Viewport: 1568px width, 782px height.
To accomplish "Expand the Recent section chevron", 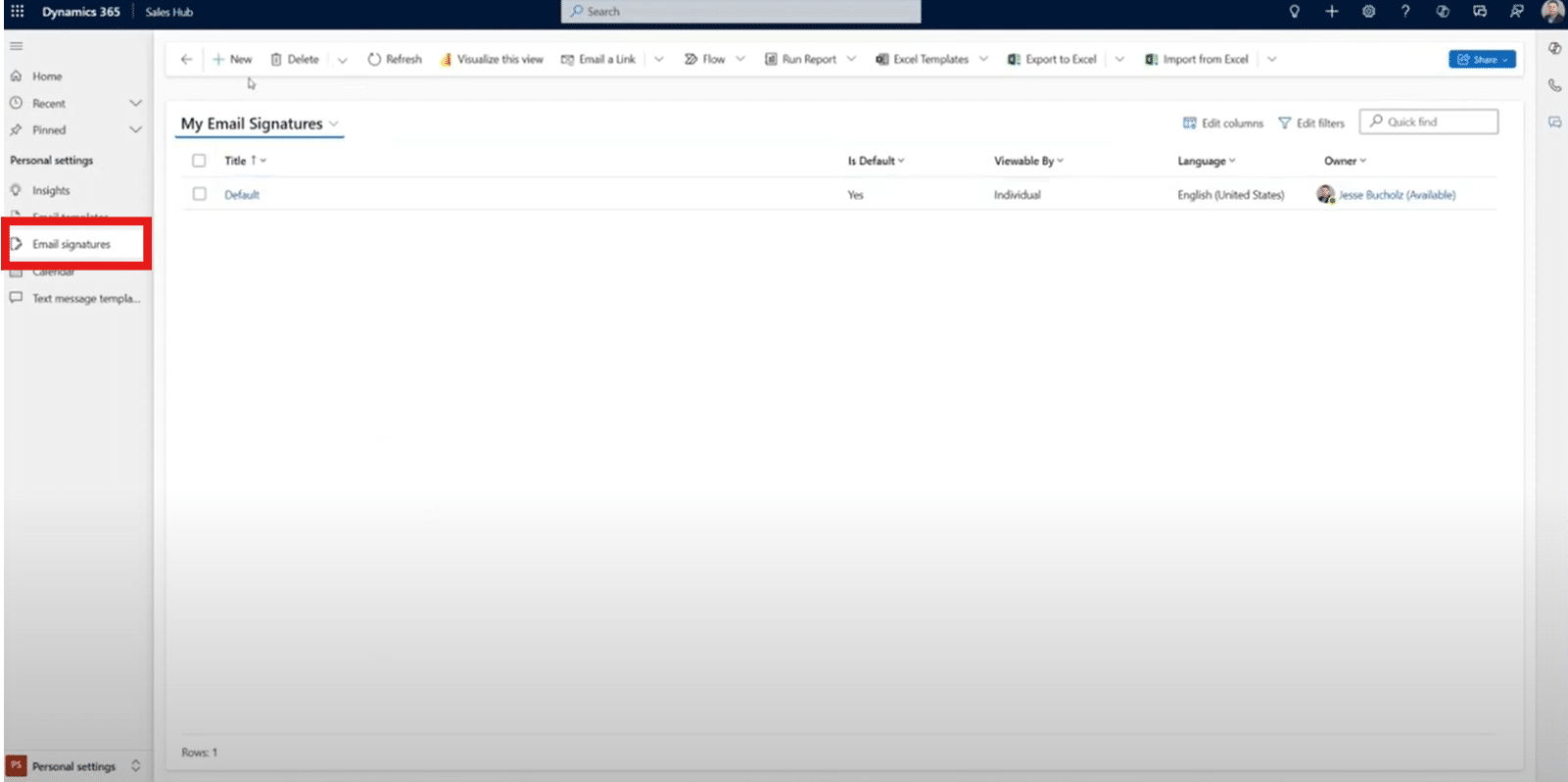I will pyautogui.click(x=135, y=104).
